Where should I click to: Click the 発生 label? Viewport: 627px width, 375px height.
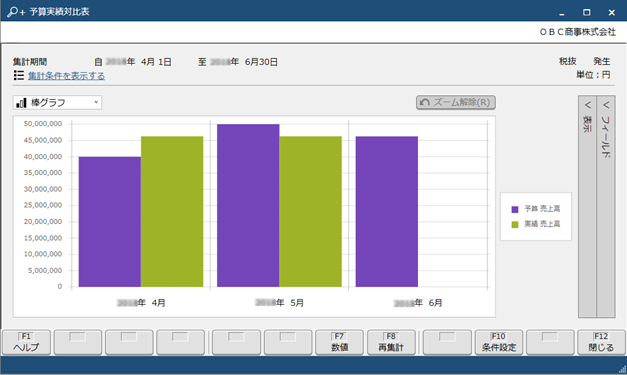pos(601,61)
